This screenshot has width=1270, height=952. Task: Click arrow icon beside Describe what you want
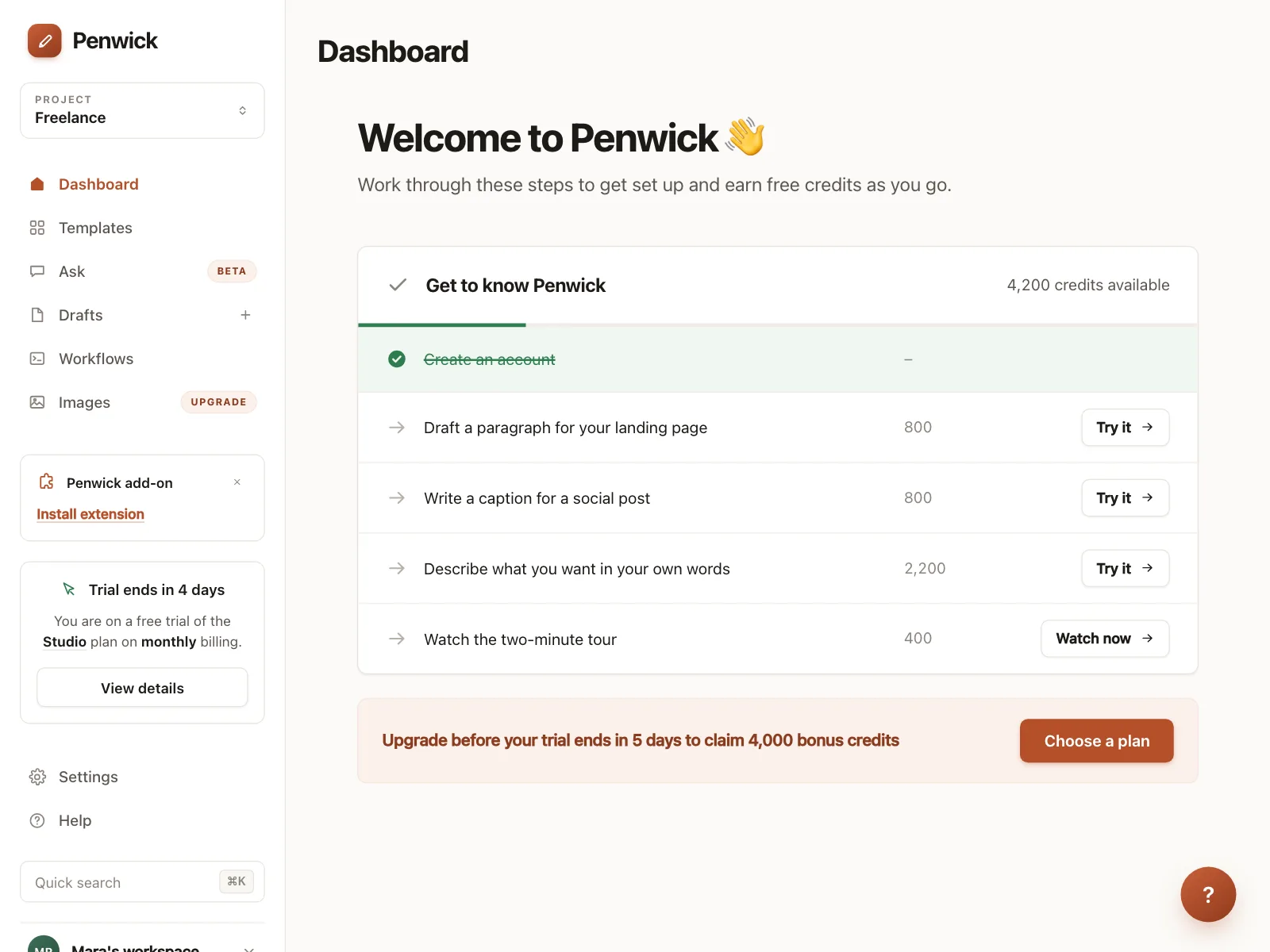click(397, 569)
